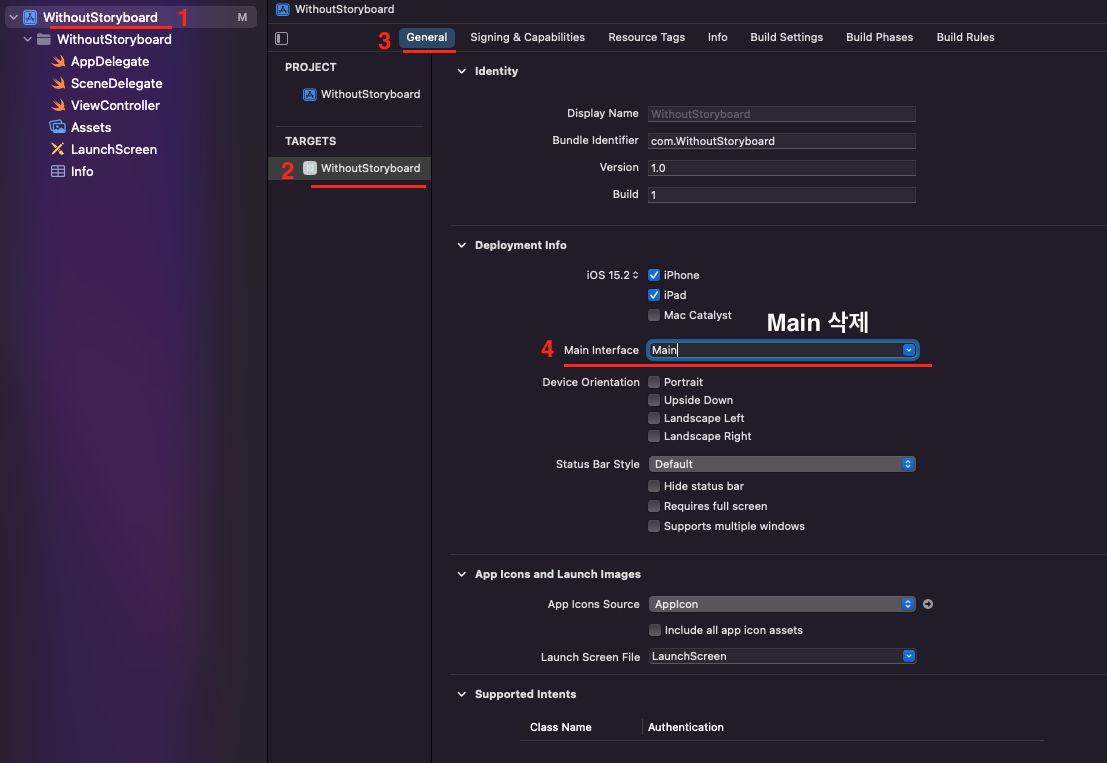This screenshot has width=1107, height=763.
Task: Select Info in the navigator
Action: [82, 171]
